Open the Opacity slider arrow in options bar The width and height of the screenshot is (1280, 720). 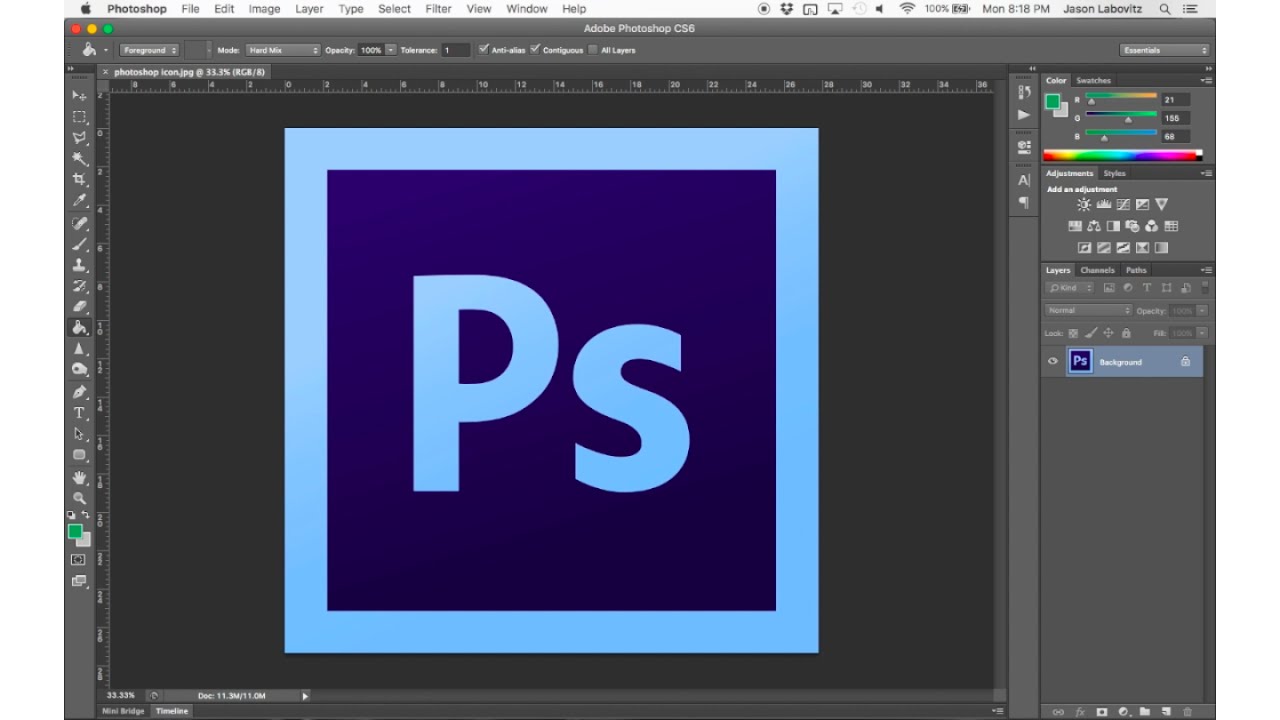pyautogui.click(x=391, y=50)
